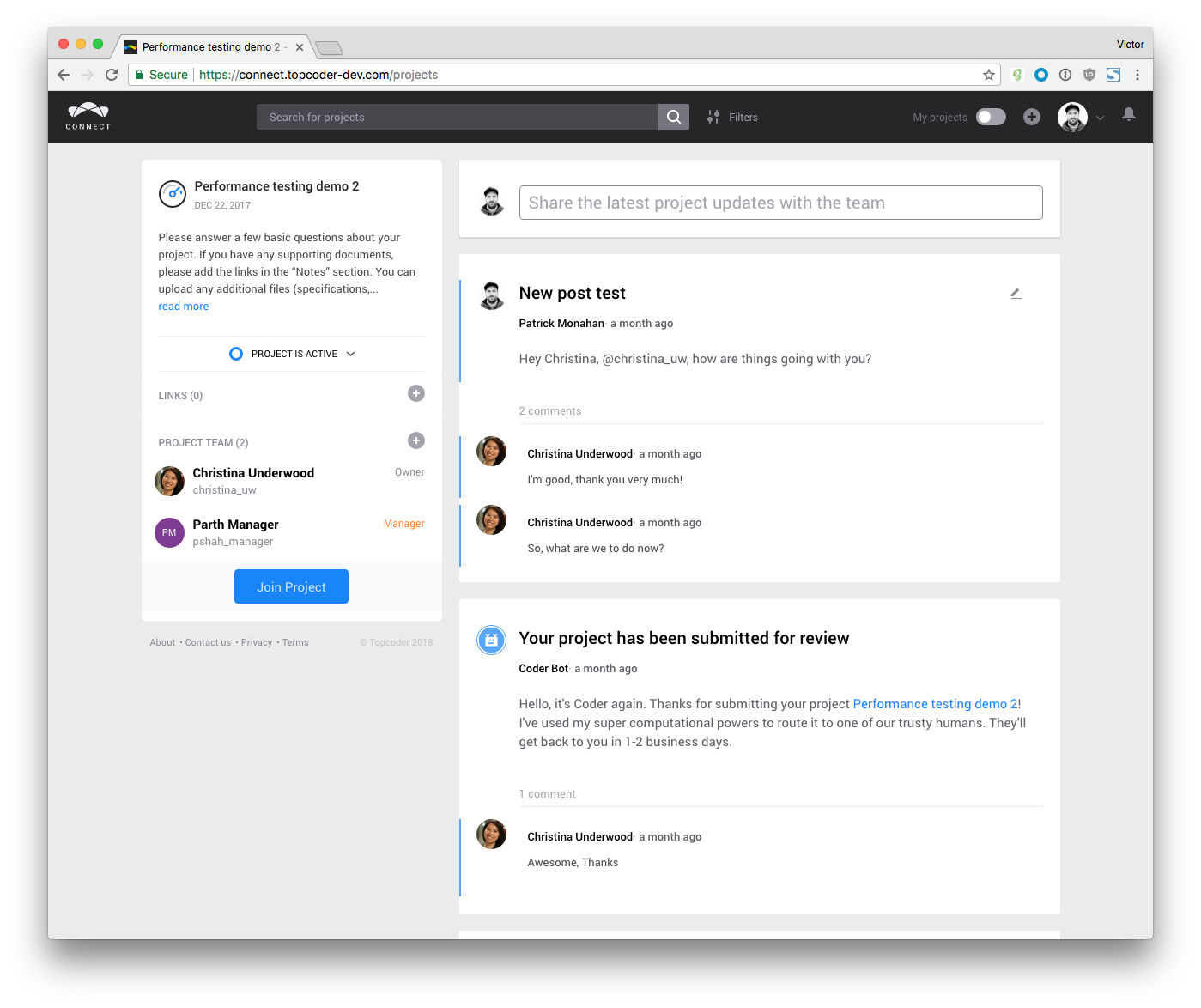Viewport: 1201px width, 1008px height.
Task: Expand description with read more
Action: [184, 307]
